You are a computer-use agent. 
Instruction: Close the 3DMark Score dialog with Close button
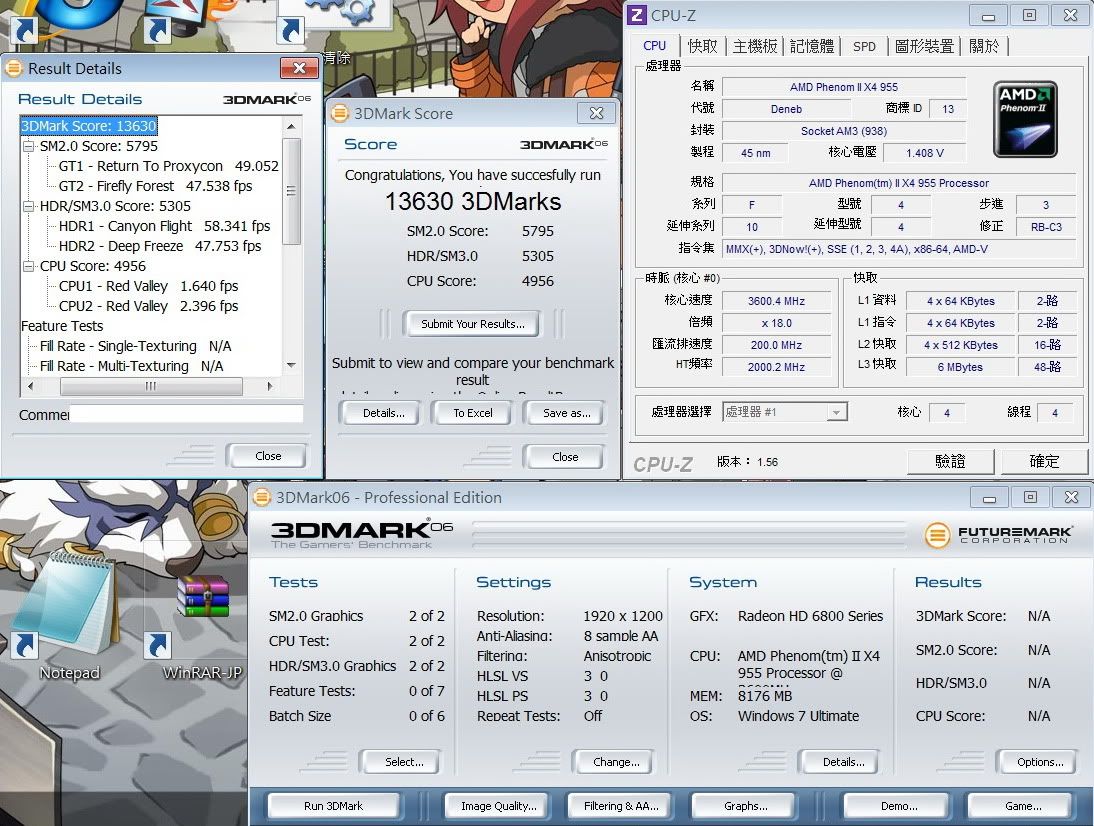[564, 457]
